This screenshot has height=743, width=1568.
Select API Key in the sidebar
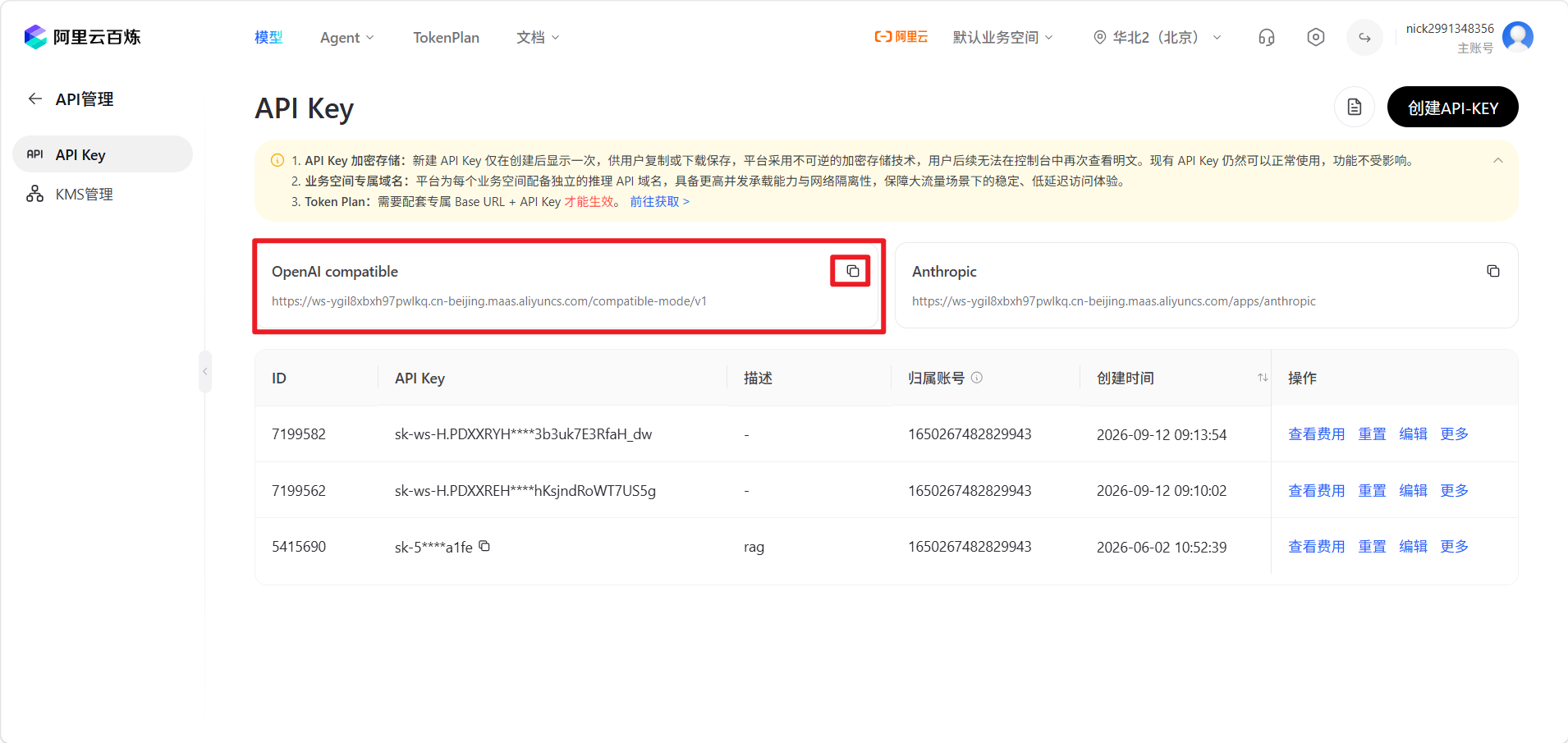103,154
